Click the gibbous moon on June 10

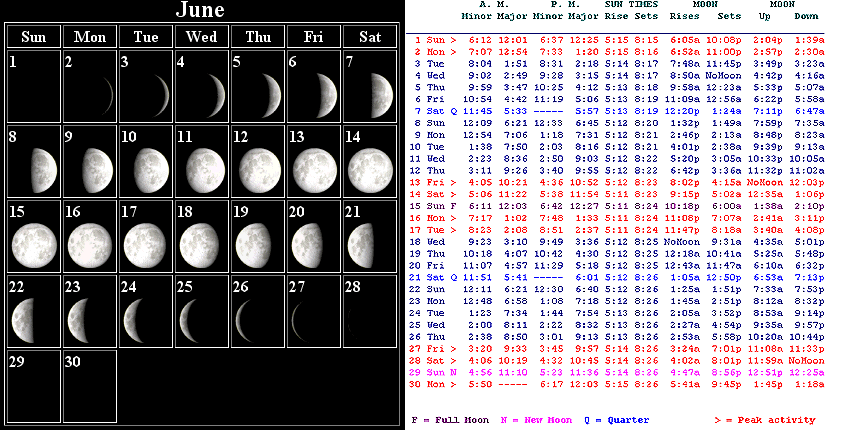point(147,167)
